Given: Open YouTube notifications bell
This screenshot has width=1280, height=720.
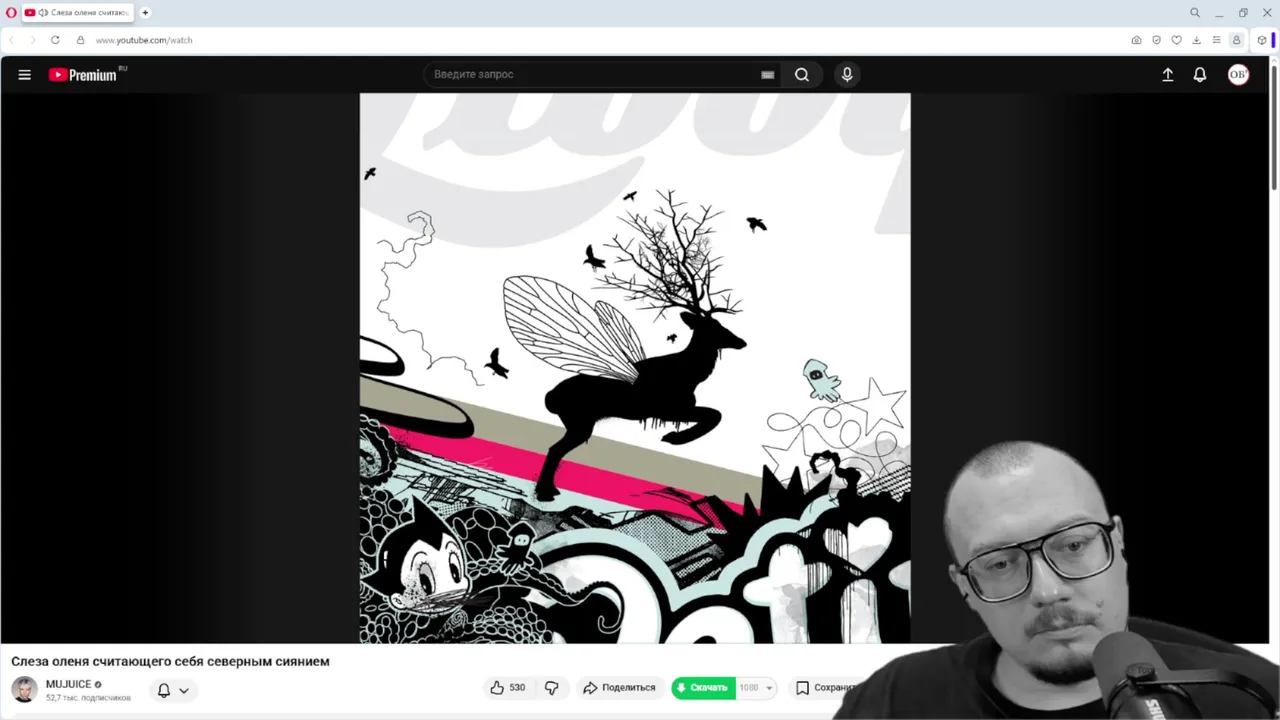Looking at the screenshot, I should tap(1200, 75).
